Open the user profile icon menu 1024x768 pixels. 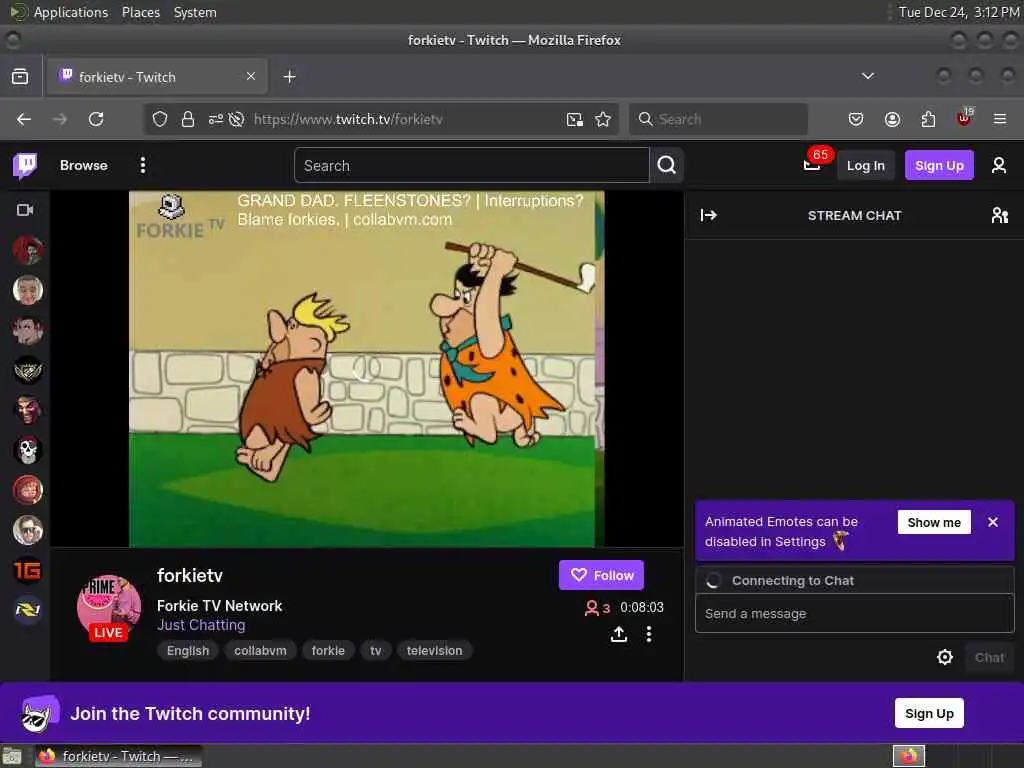coord(999,165)
